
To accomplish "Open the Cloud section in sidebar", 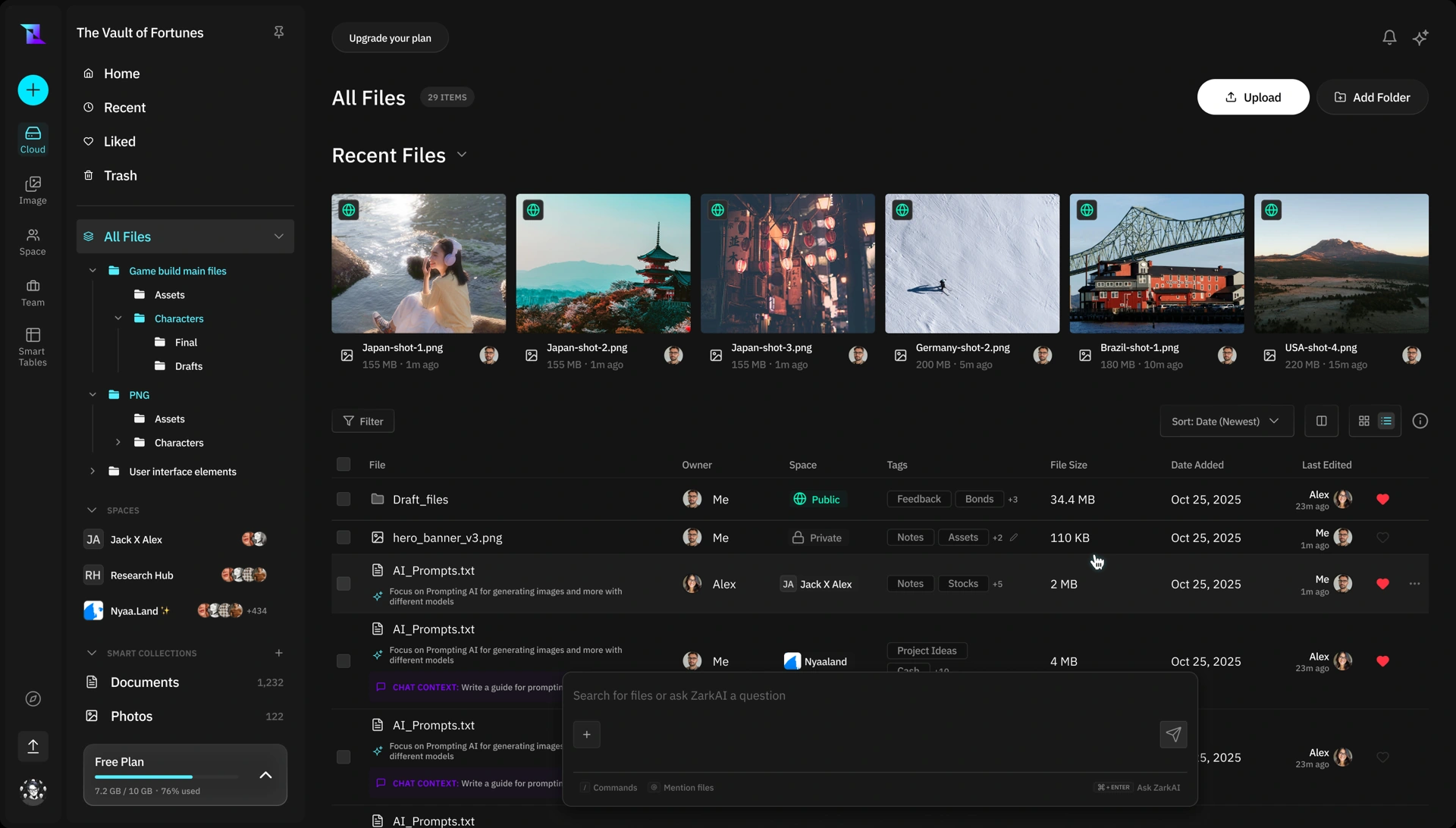I will tap(33, 140).
